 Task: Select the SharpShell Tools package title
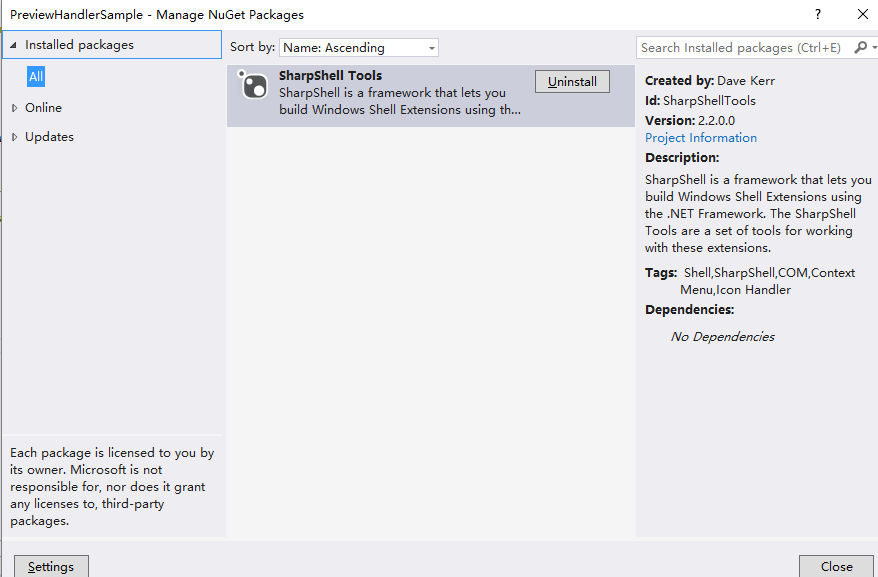point(330,76)
